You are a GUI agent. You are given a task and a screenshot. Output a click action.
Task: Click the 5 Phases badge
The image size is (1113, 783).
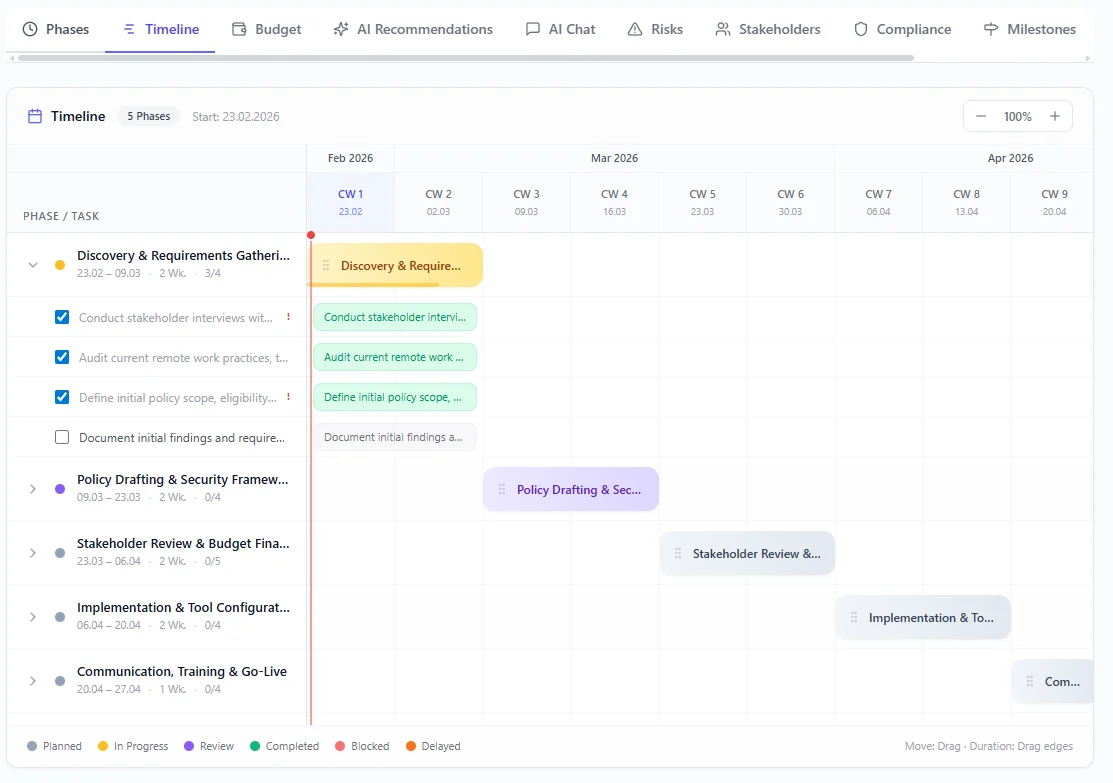pos(148,116)
